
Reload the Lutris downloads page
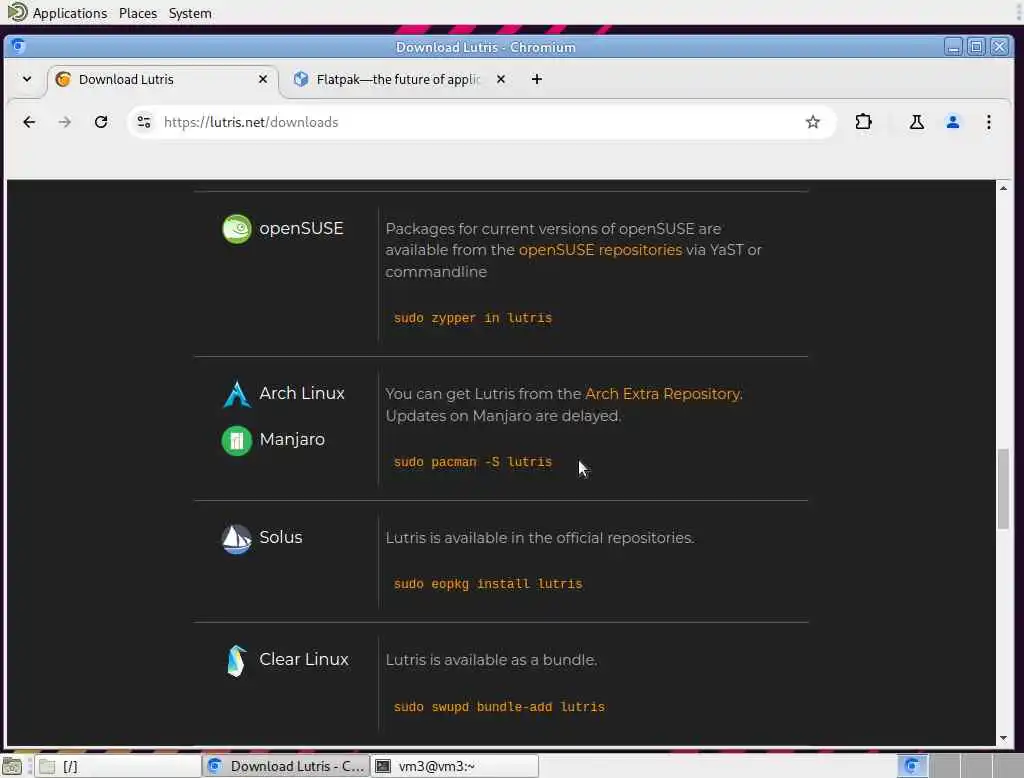[x=101, y=122]
